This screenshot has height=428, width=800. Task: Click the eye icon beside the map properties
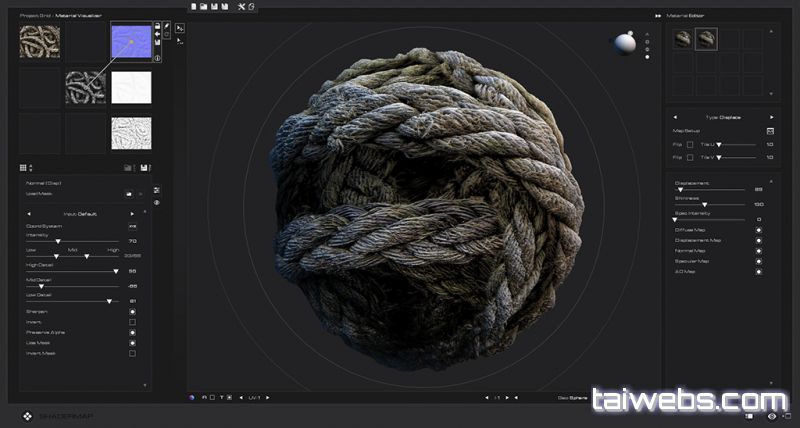point(157,203)
